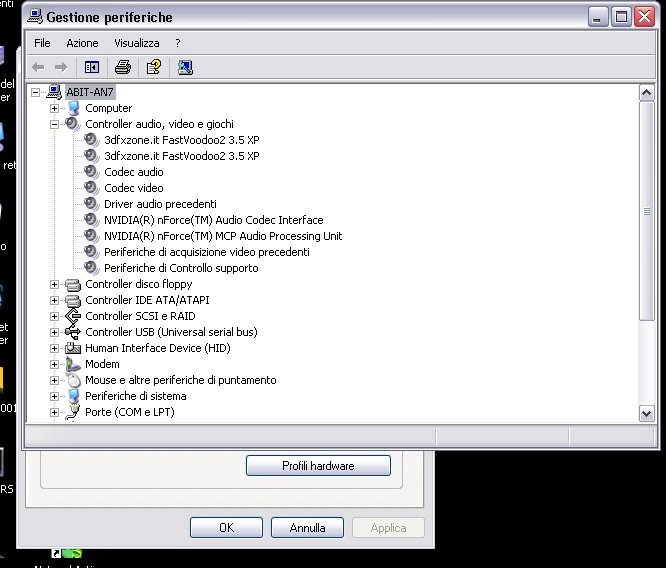666x568 pixels.
Task: Select NVIDIA nForce MCP Audio Processing Unit text
Action: [x=223, y=236]
